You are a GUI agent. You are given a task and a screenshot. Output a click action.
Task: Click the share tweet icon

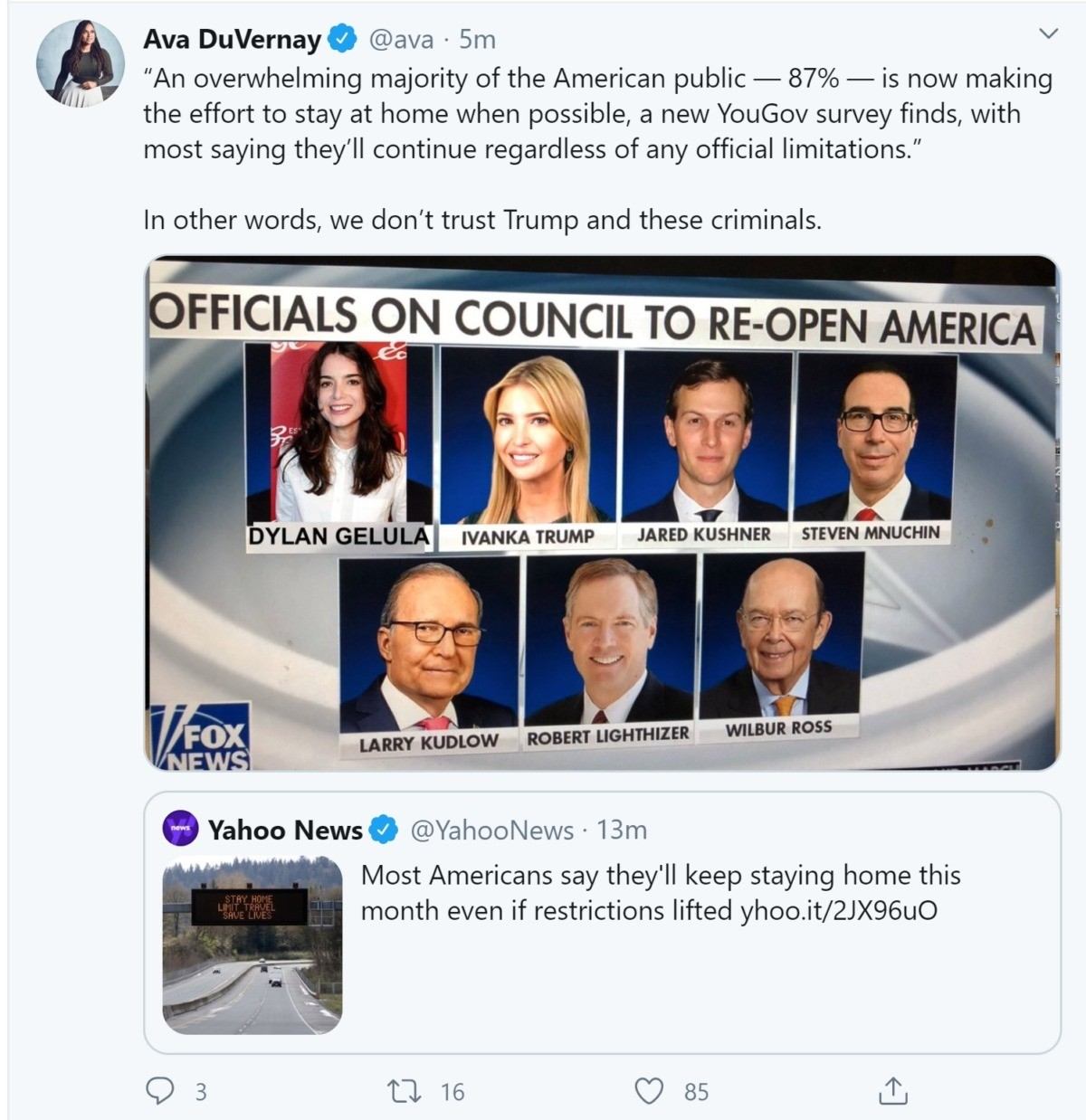click(891, 1091)
